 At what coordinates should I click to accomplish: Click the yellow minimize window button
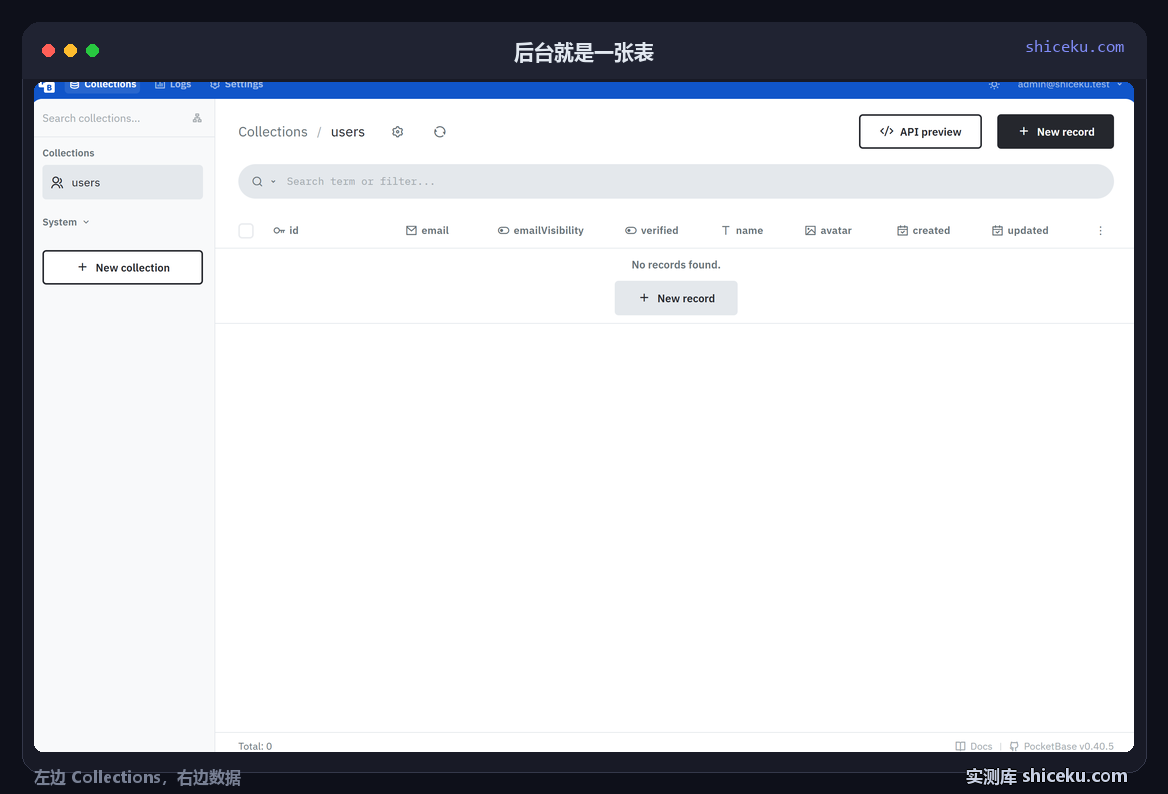click(x=71, y=51)
